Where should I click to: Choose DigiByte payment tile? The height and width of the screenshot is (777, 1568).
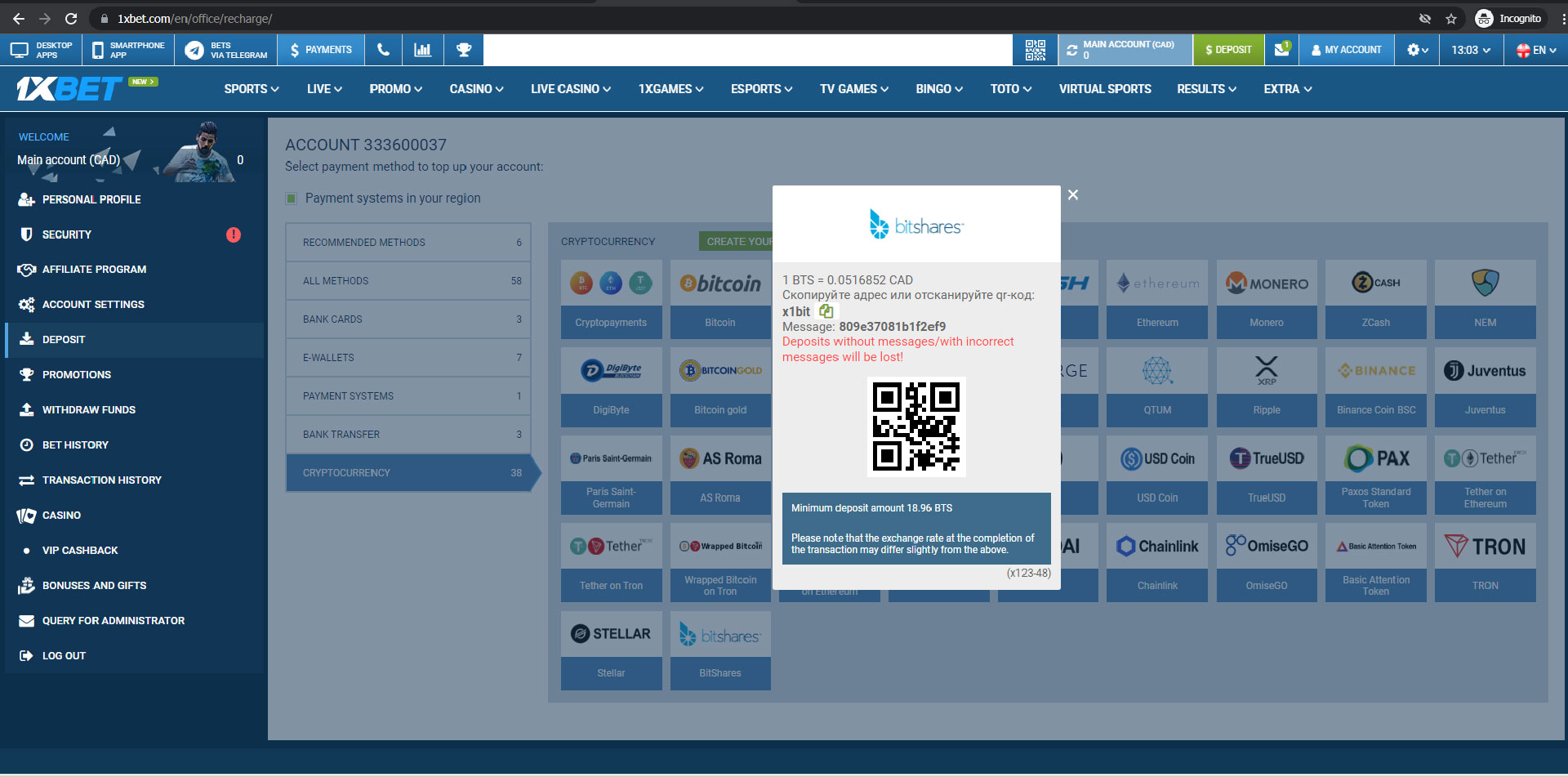611,387
